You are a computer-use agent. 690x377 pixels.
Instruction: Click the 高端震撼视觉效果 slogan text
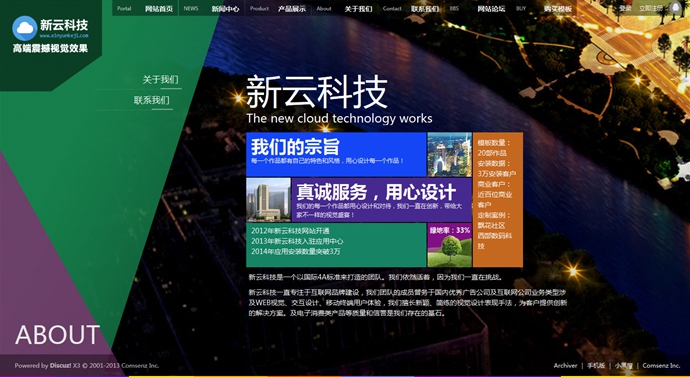pos(50,48)
